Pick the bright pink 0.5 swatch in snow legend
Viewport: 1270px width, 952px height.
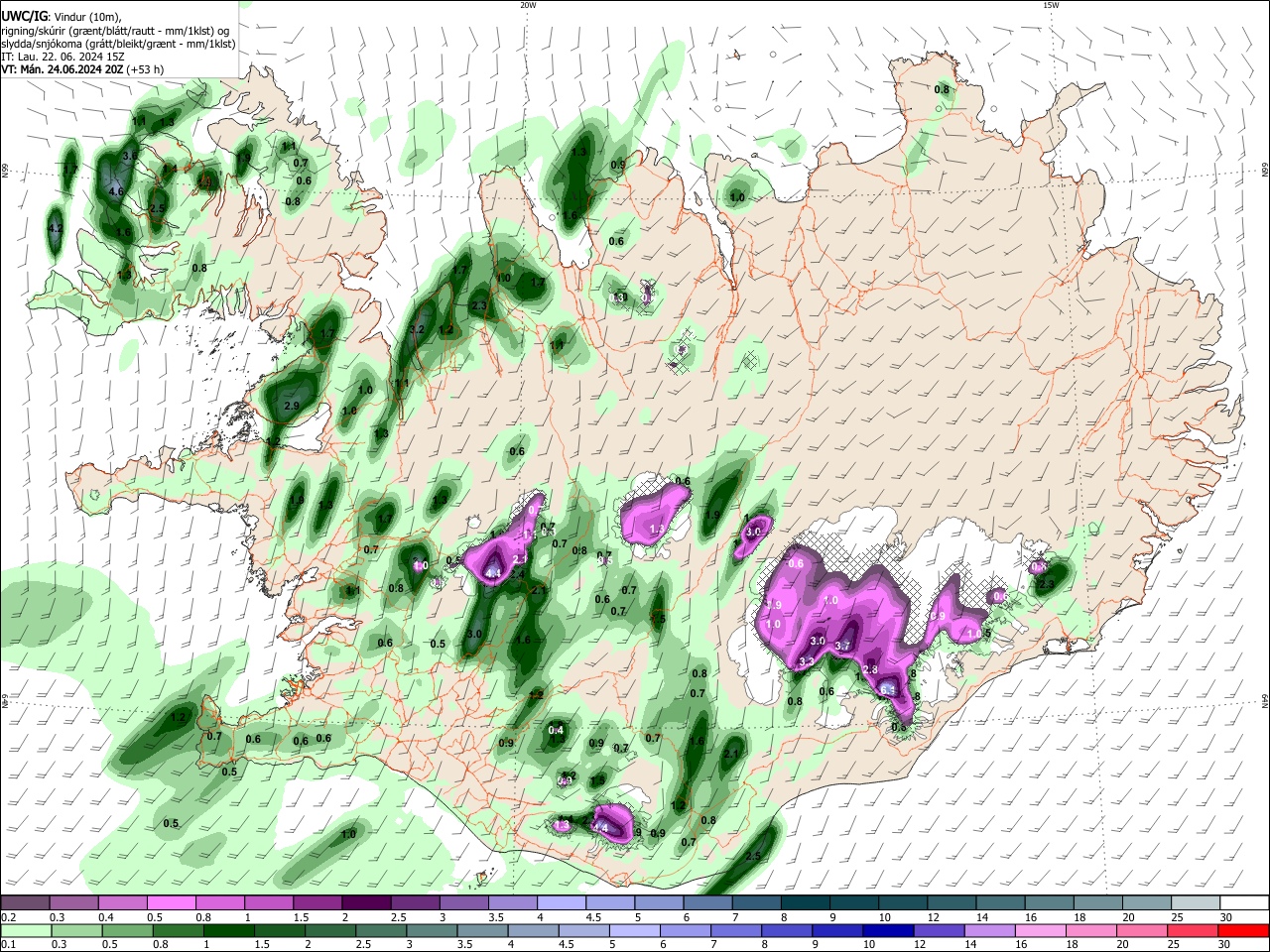pos(171,903)
